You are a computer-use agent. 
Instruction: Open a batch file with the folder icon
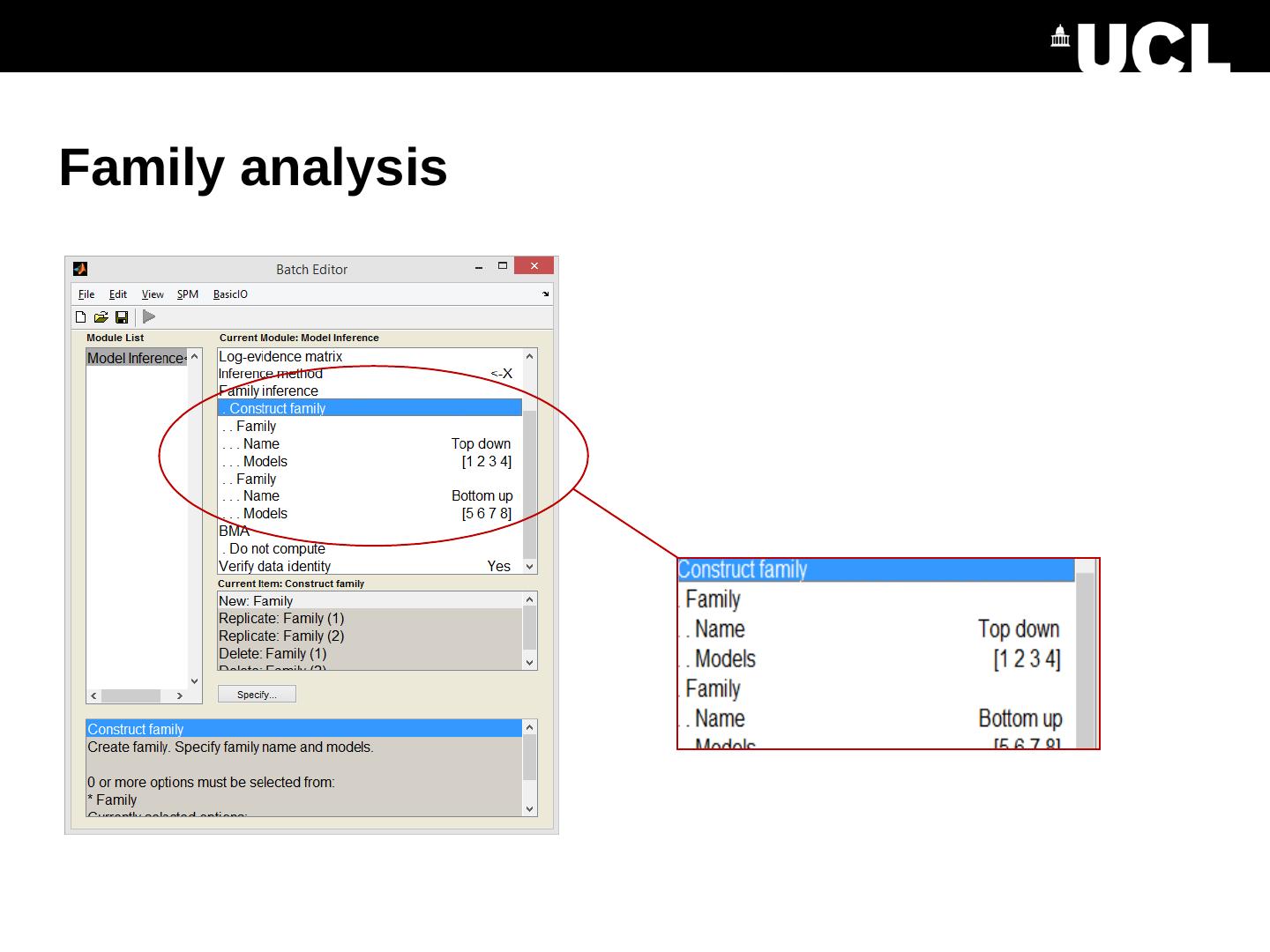101,317
